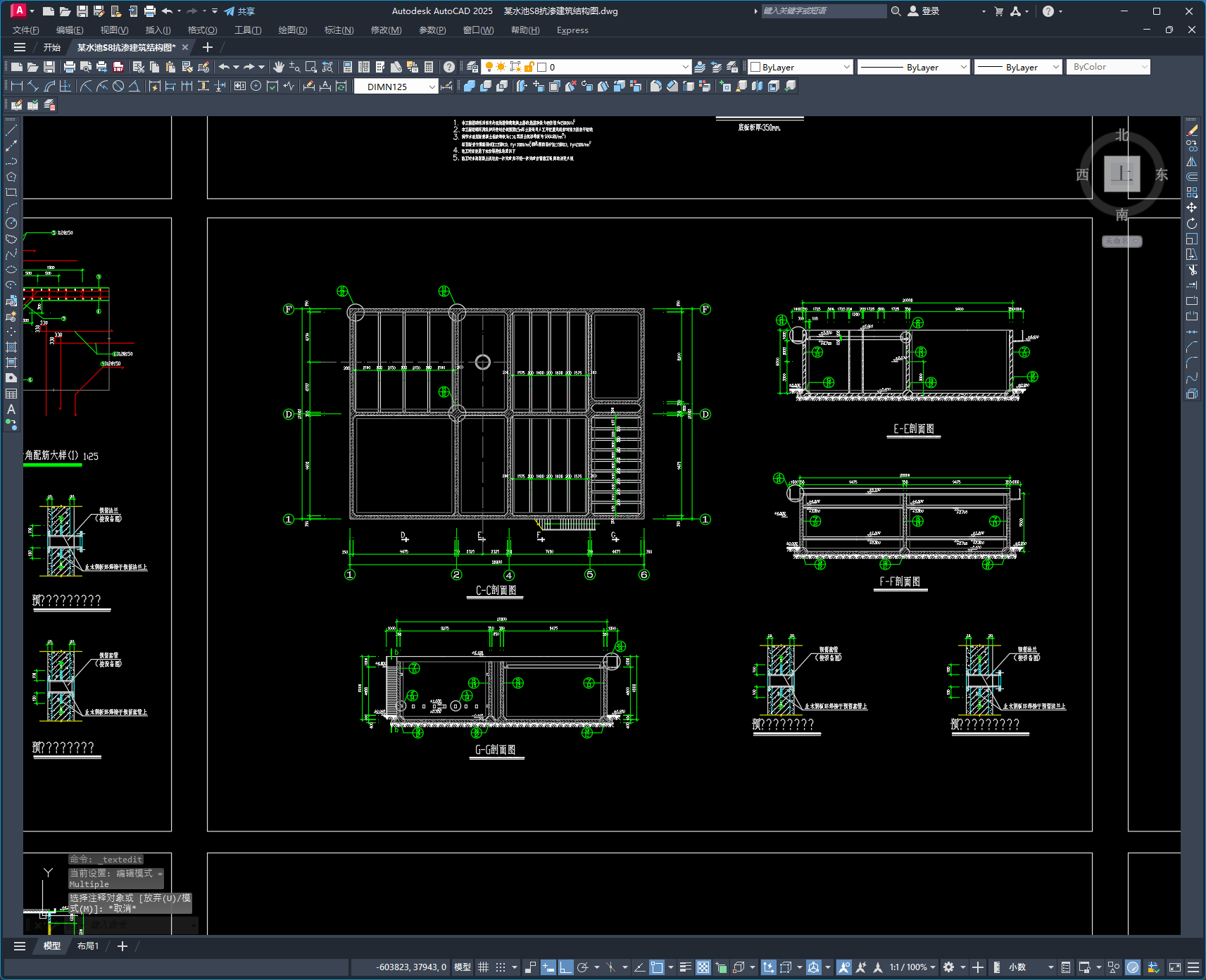Toggle Clean Screen in status bar

click(x=1175, y=967)
